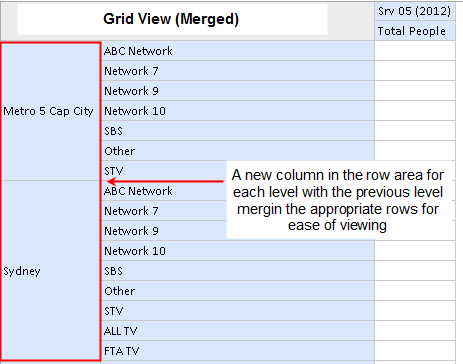463x364 pixels.
Task: Select ABC Network row under Sydney
Action: [x=164, y=191]
